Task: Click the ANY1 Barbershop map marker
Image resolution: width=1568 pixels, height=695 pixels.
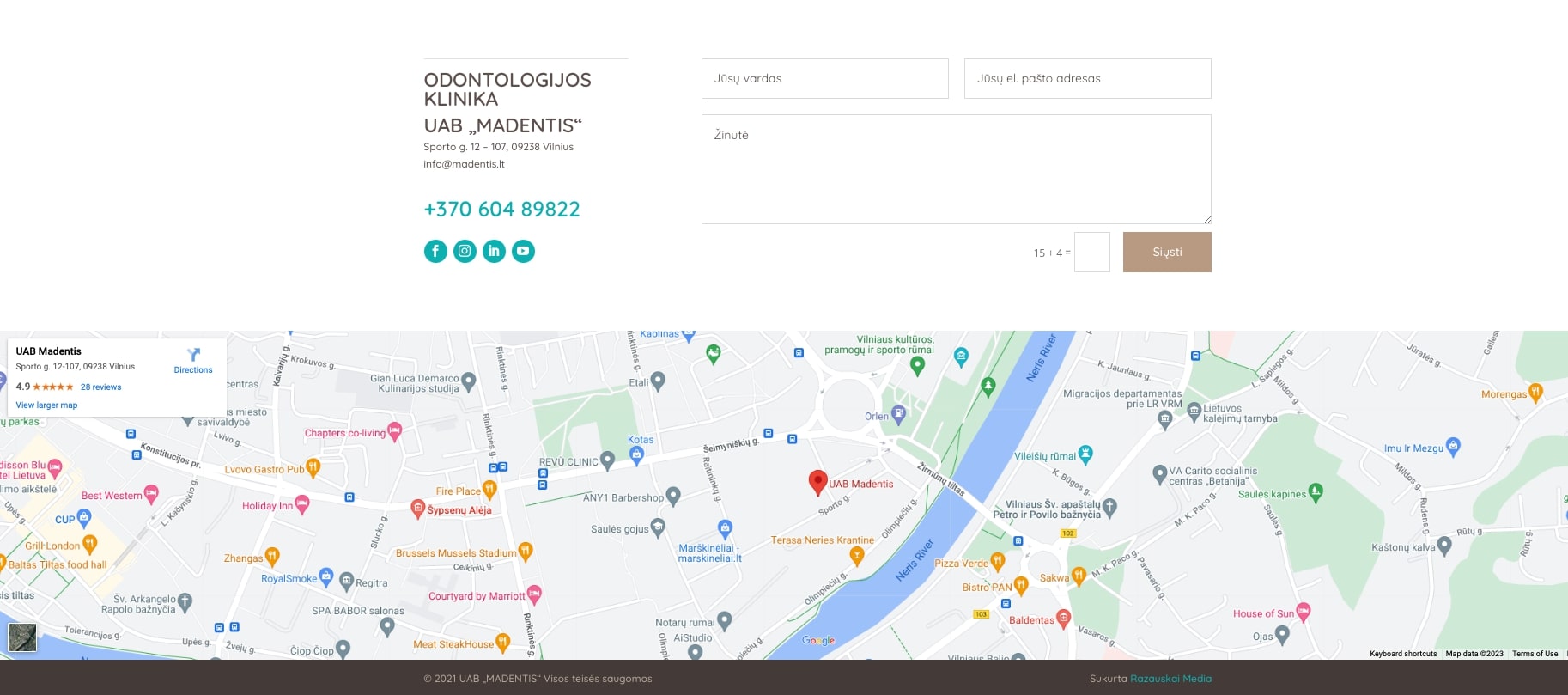Action: point(673,496)
